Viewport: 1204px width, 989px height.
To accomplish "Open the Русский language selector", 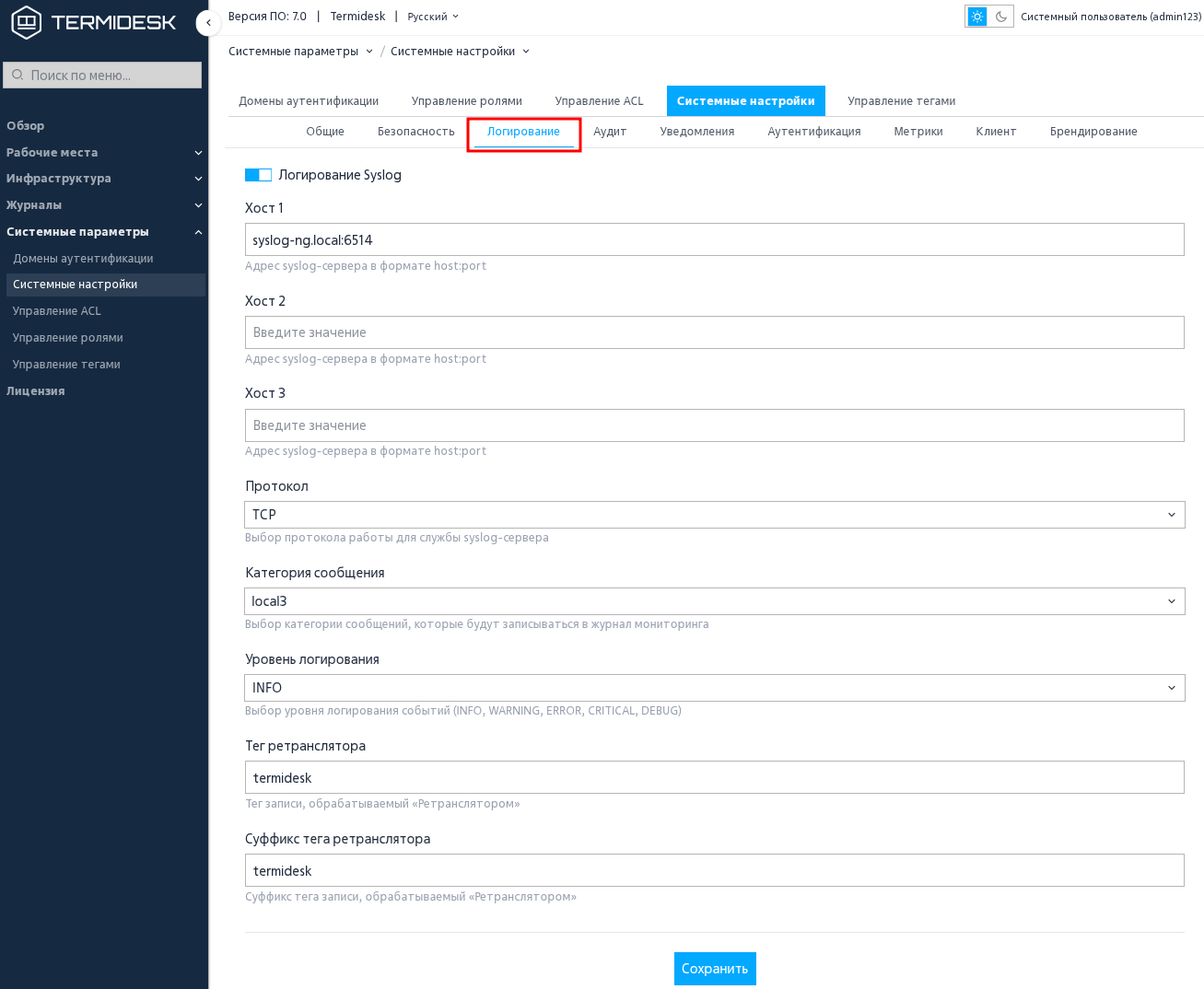I will pyautogui.click(x=433, y=17).
